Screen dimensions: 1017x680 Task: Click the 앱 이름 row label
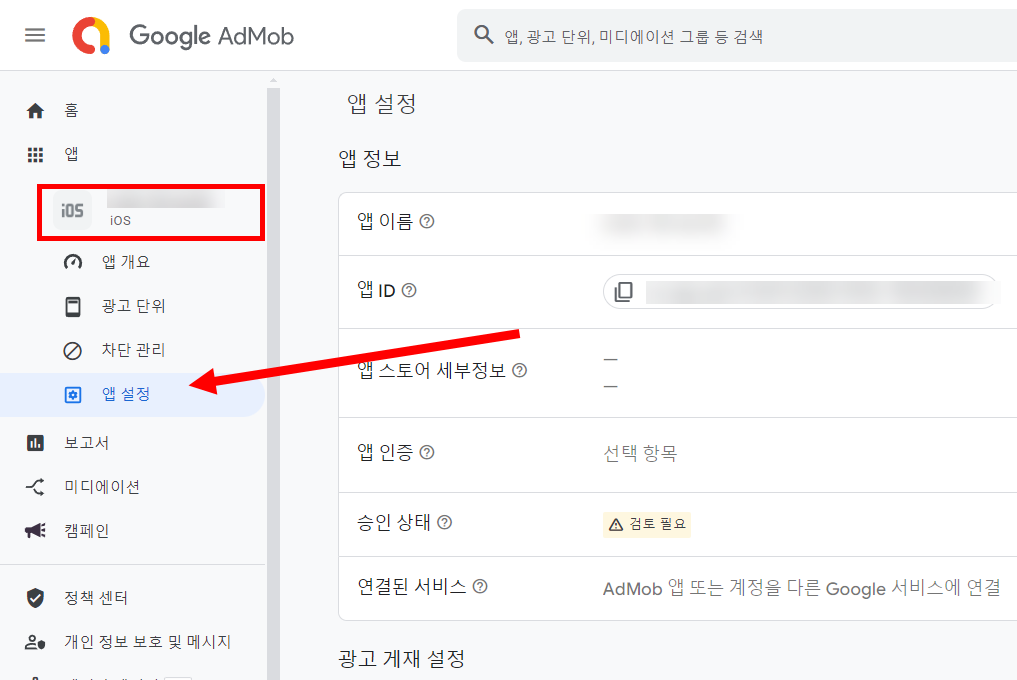(x=385, y=221)
